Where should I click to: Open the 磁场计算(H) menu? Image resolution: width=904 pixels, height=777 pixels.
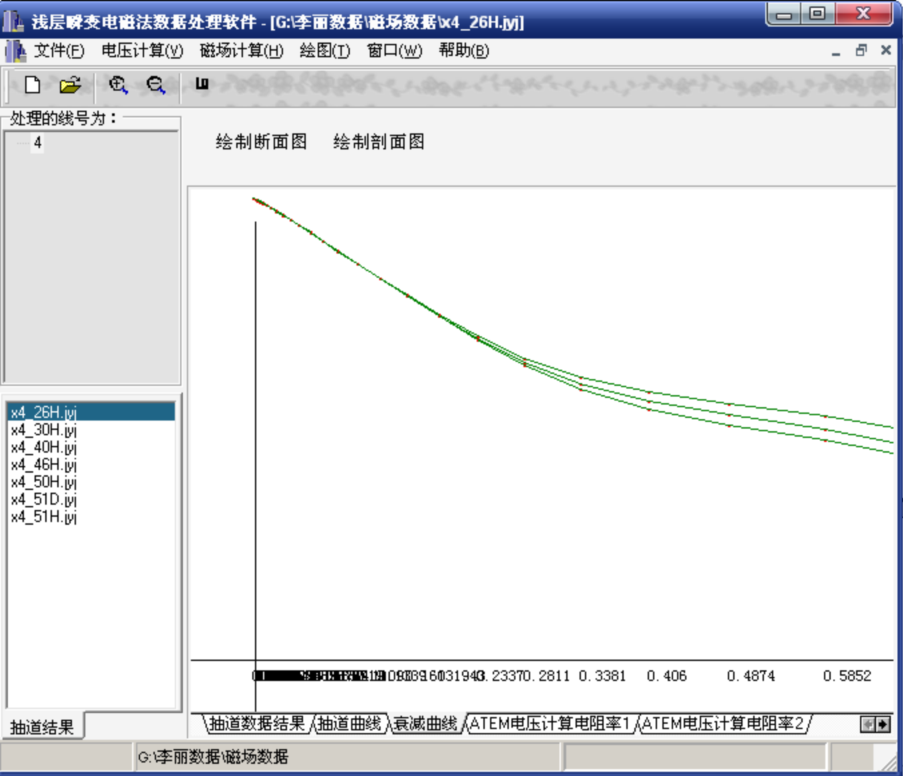[x=241, y=51]
